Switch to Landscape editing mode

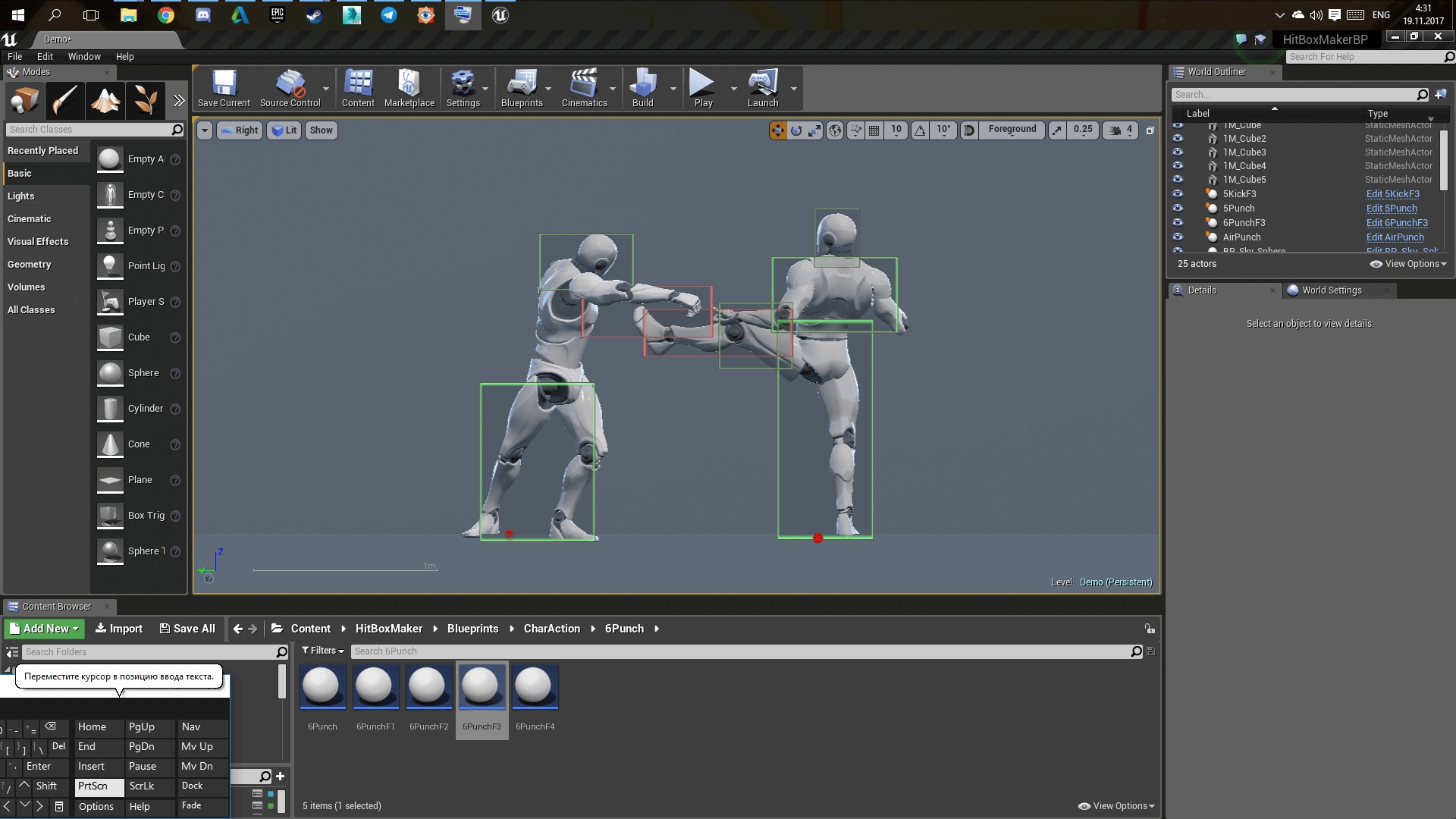105,99
